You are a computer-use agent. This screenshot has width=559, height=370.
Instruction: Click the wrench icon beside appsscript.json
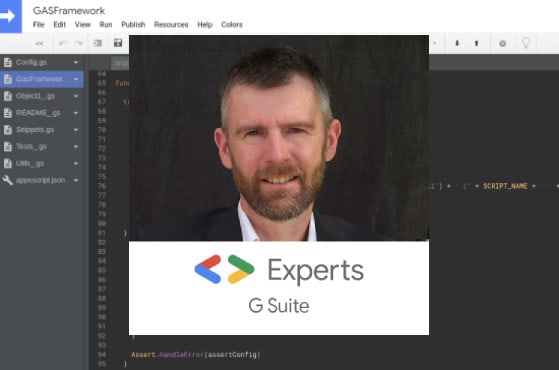(7, 180)
